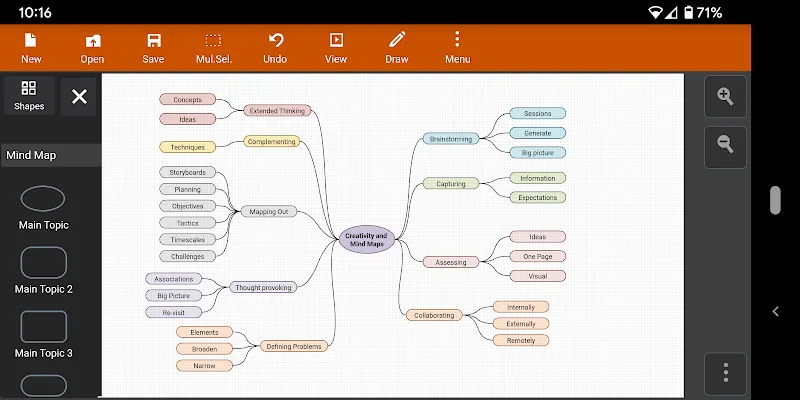
Task: Close the shapes sidebar with X
Action: point(79,97)
